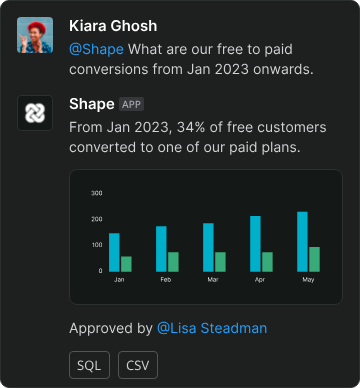Click the blue February bar
This screenshot has height=388, width=360.
(x=161, y=249)
